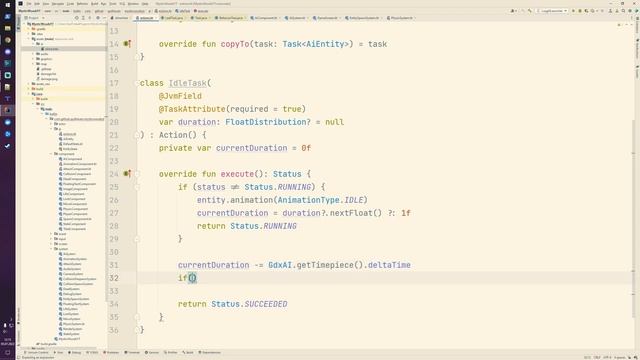The height and width of the screenshot is (360, 640).
Task: Collapse the class IdleTask fold on line 17
Action: point(137,83)
